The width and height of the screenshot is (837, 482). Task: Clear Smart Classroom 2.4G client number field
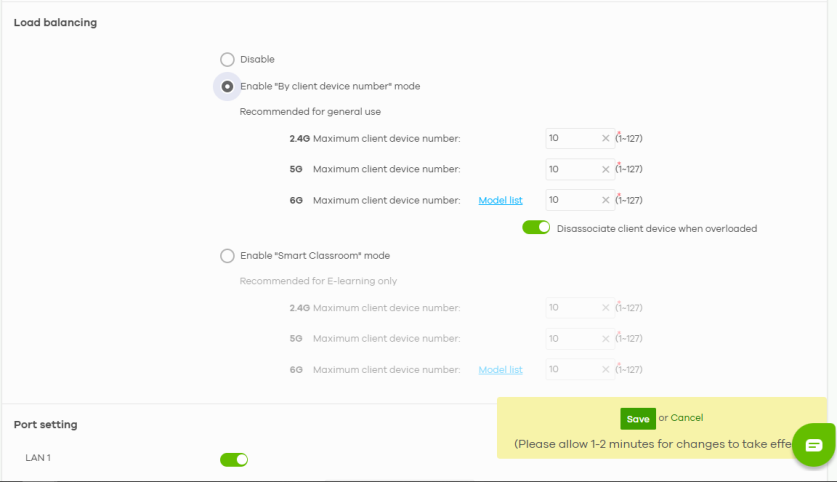click(x=605, y=308)
